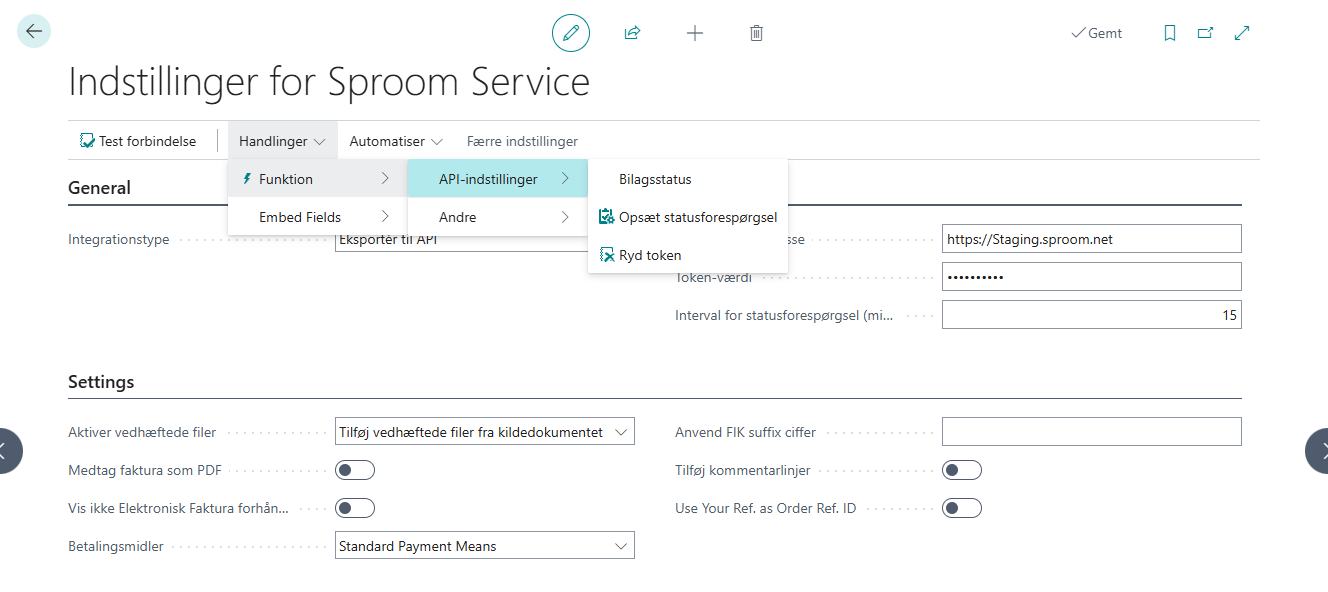Click the Ryd token icon
Image resolution: width=1328 pixels, height=592 pixels.
click(x=606, y=255)
